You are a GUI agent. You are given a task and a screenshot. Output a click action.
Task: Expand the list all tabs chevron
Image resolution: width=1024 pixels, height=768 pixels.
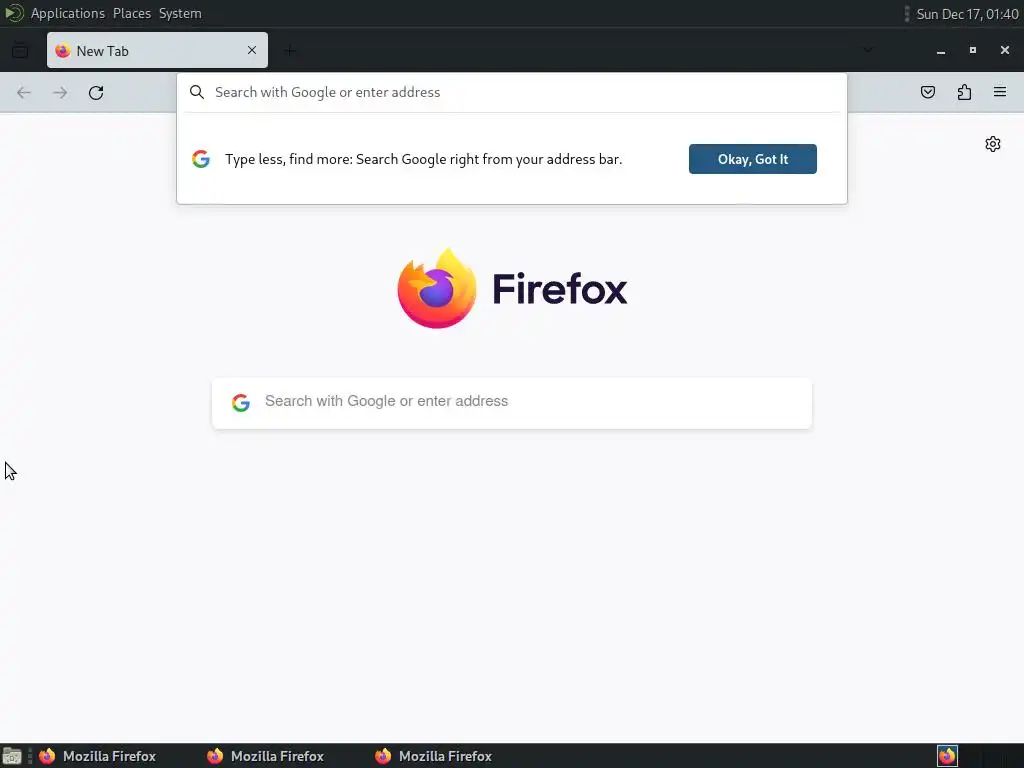coord(868,50)
